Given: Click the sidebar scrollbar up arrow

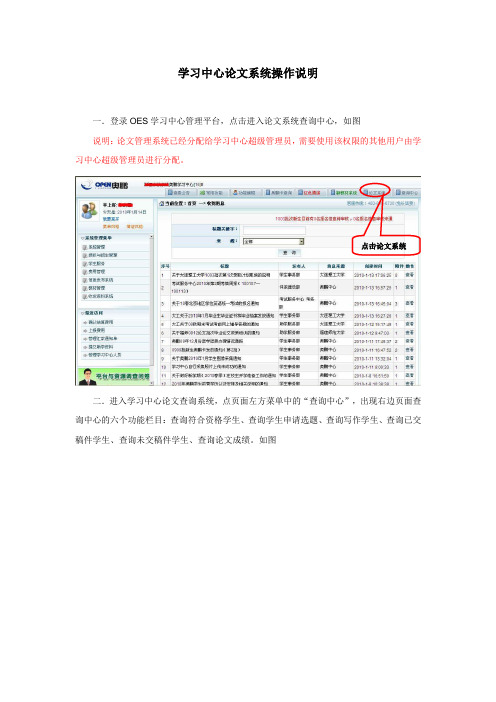Looking at the screenshot, I should click(x=152, y=237).
